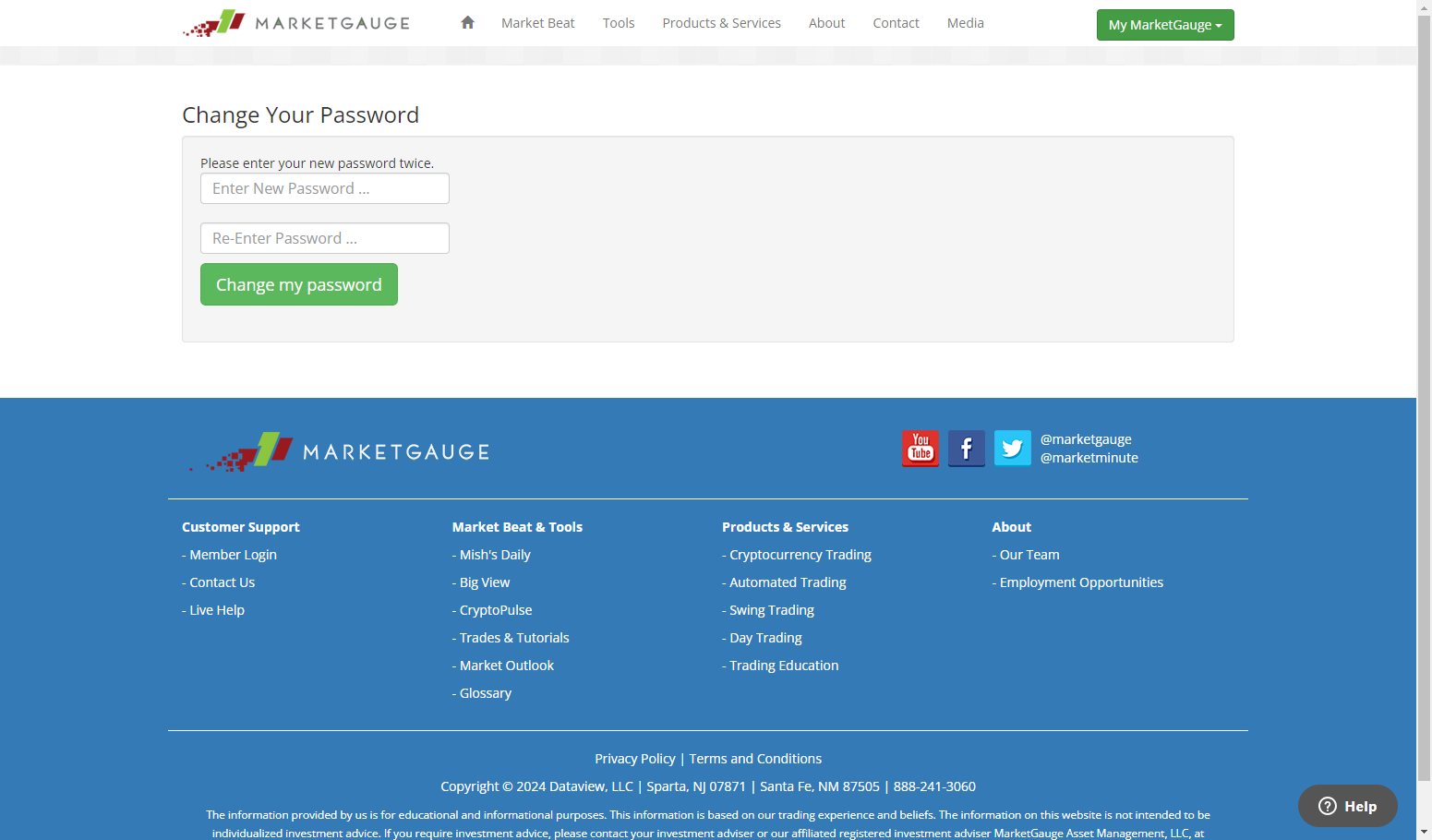Open the Mish's Daily link
Screen dimensions: 1432x840
(495, 555)
